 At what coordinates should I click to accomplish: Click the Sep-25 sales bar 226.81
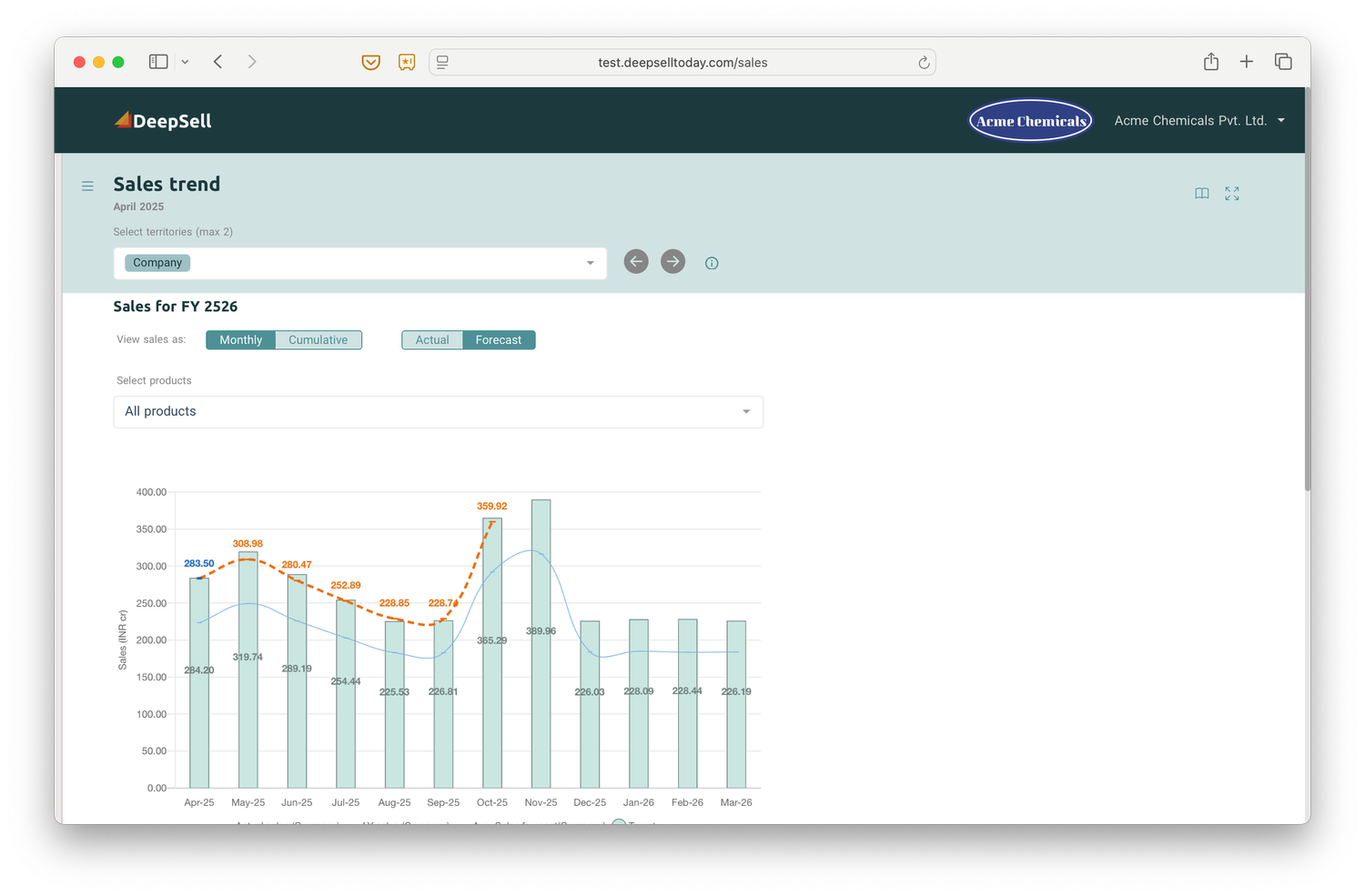coord(443,704)
